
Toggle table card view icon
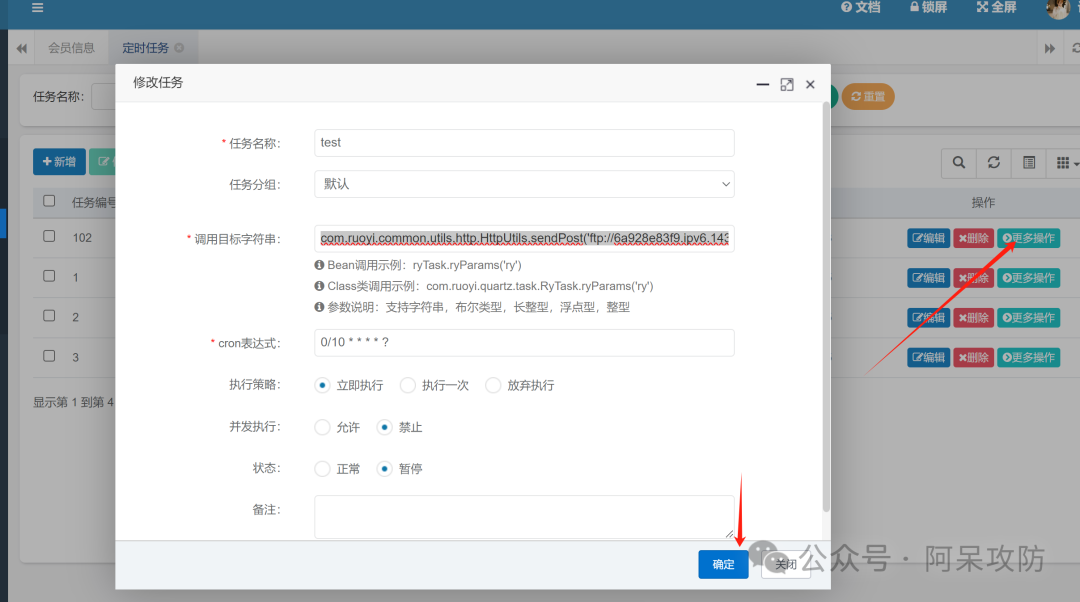coord(1029,163)
